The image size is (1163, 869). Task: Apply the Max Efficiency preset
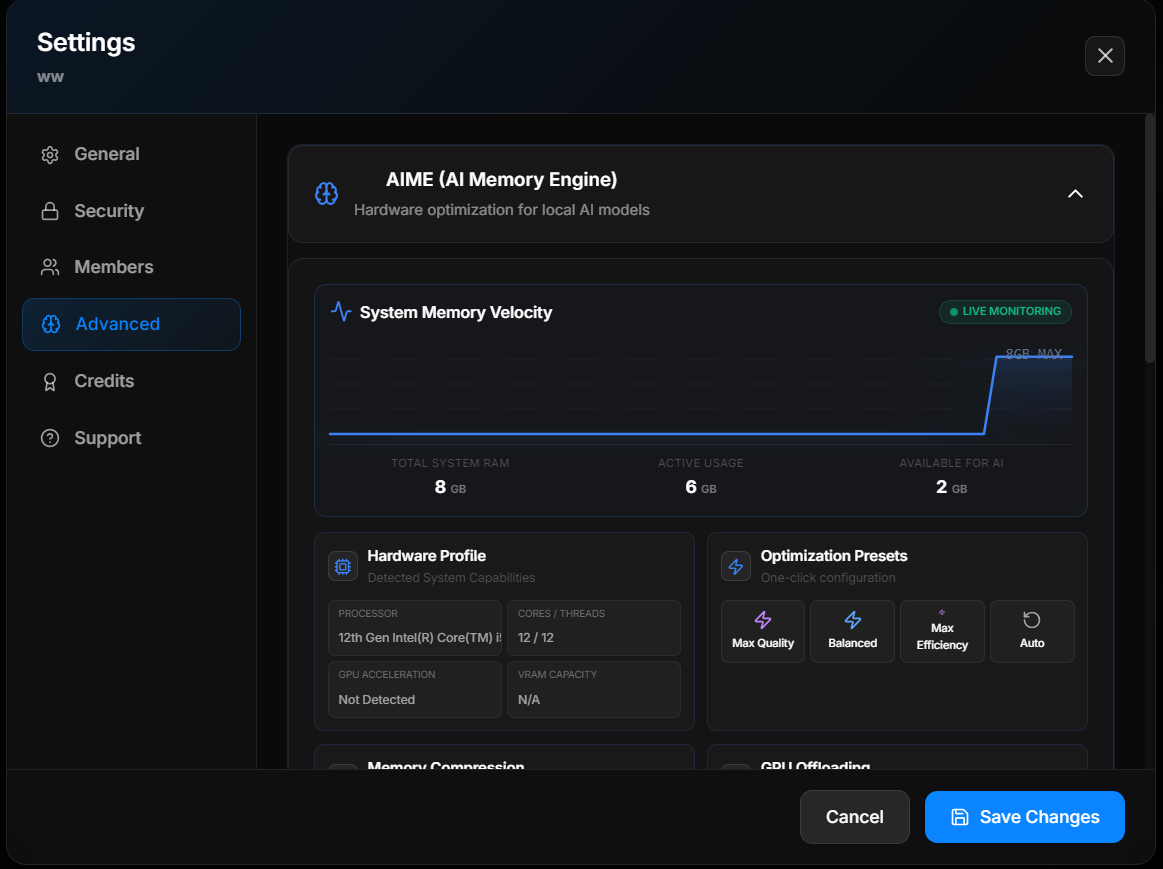(942, 631)
